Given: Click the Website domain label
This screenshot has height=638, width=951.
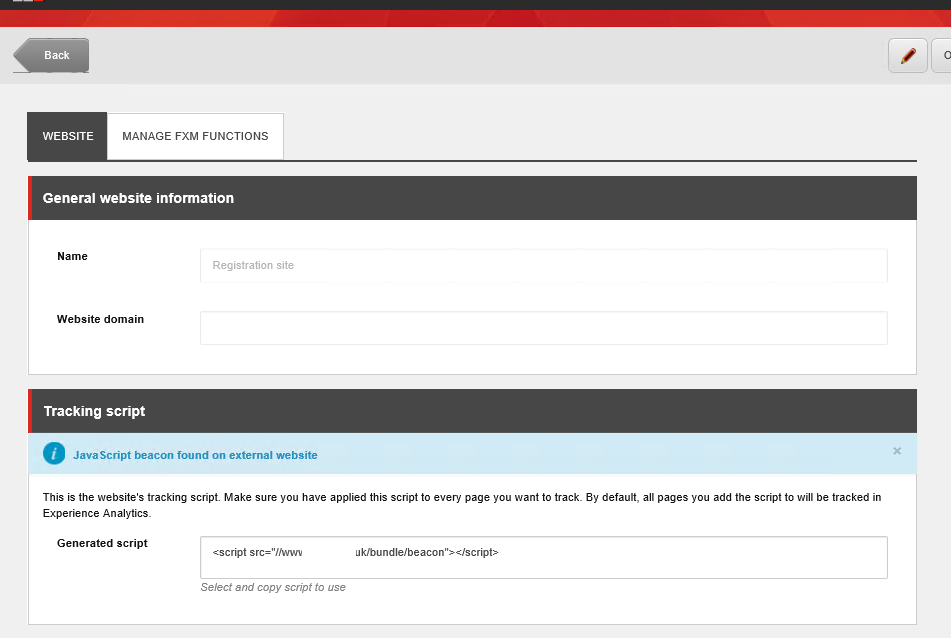Looking at the screenshot, I should click(x=100, y=319).
